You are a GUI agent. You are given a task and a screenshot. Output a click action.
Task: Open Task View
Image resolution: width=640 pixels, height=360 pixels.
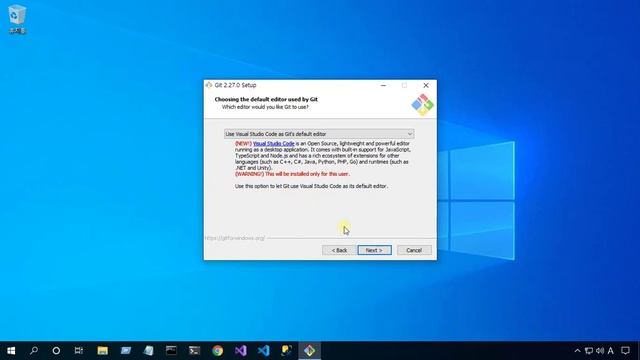coord(79,351)
